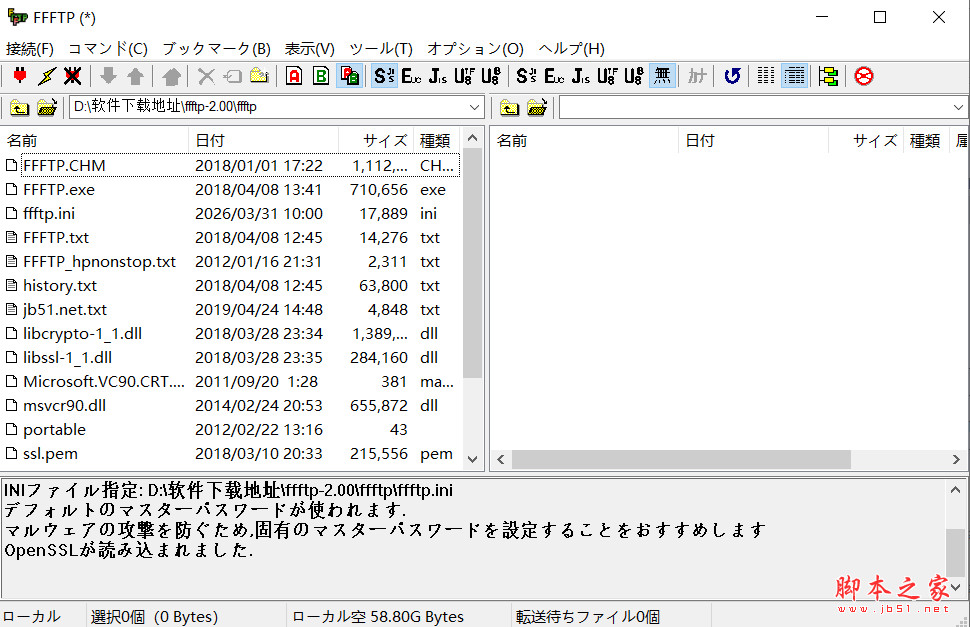Image resolution: width=970 pixels, height=627 pixels.
Task: Open the オプション(O) menu
Action: click(475, 49)
